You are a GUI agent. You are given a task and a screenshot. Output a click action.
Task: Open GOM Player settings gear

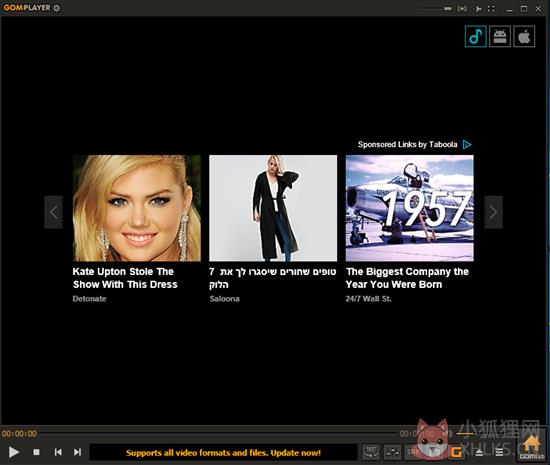point(56,8)
